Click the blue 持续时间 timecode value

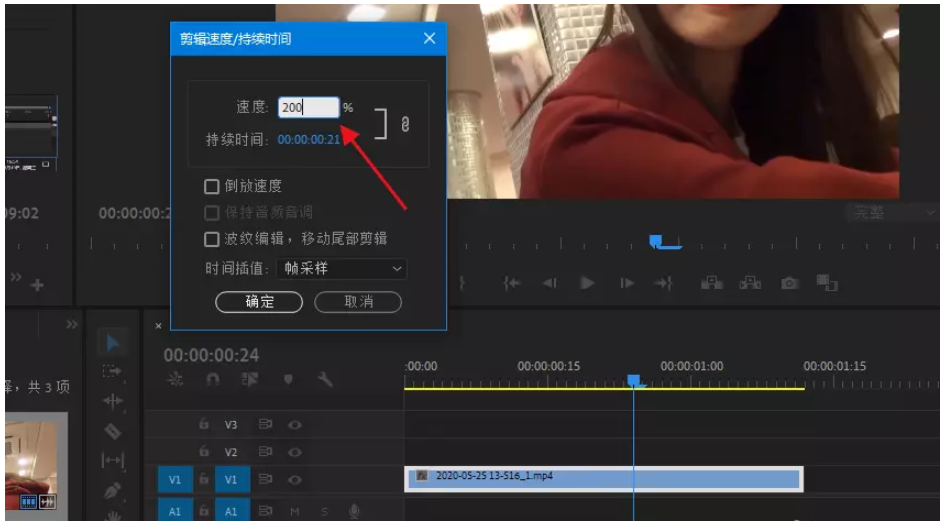click(309, 140)
